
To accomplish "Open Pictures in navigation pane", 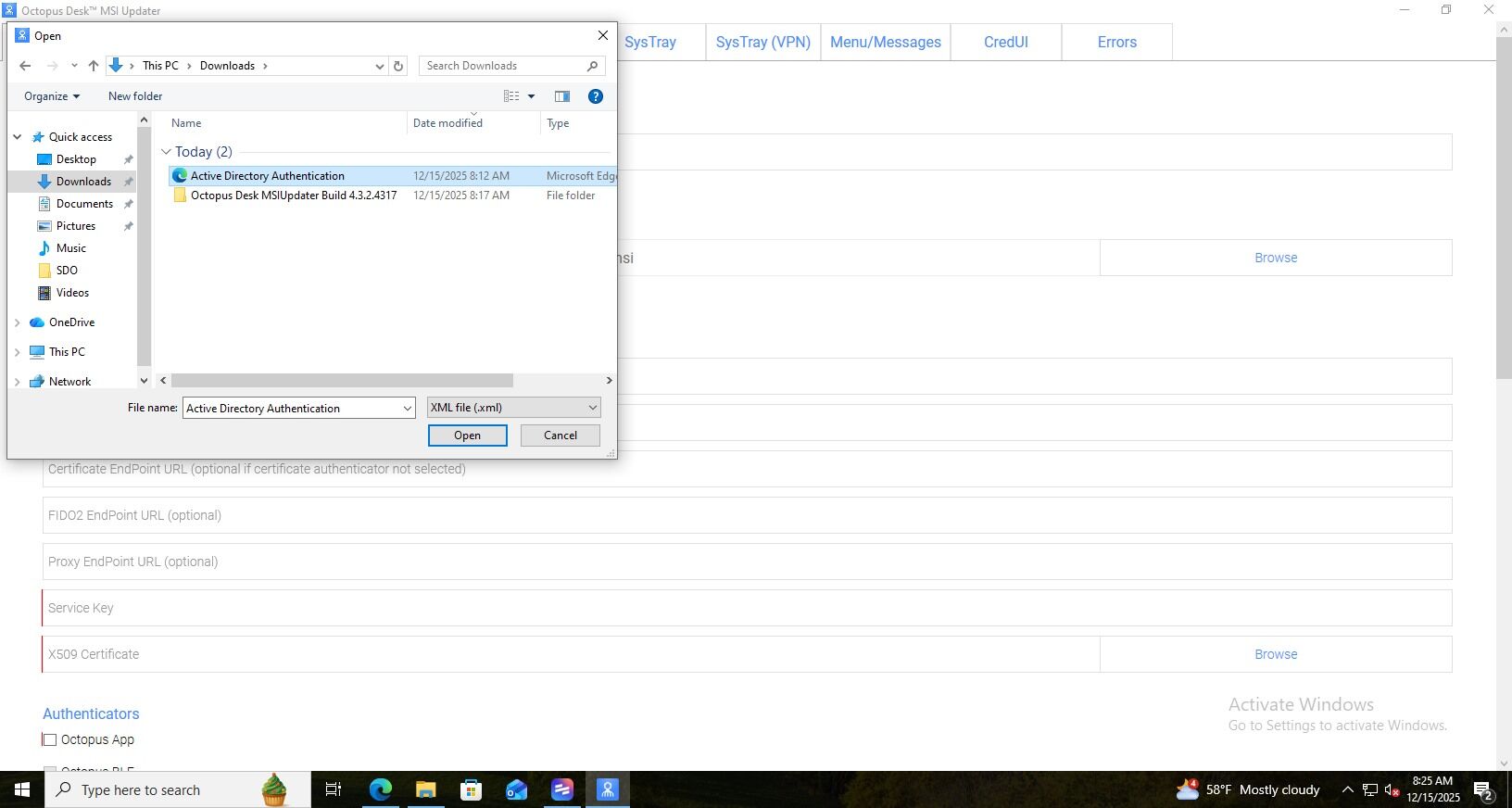I will pyautogui.click(x=76, y=226).
